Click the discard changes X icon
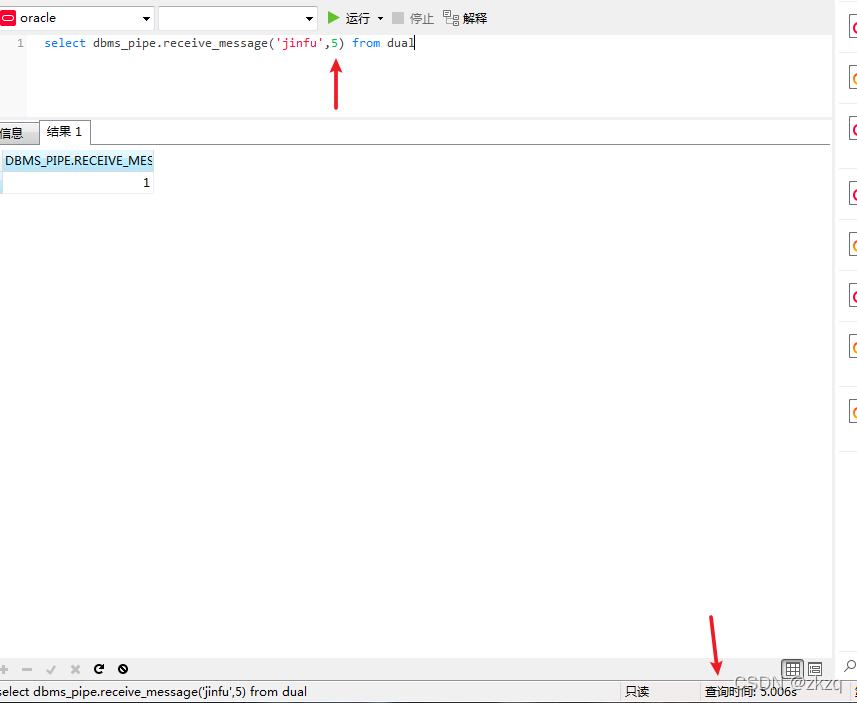Viewport: 857px width, 703px height. pos(75,669)
